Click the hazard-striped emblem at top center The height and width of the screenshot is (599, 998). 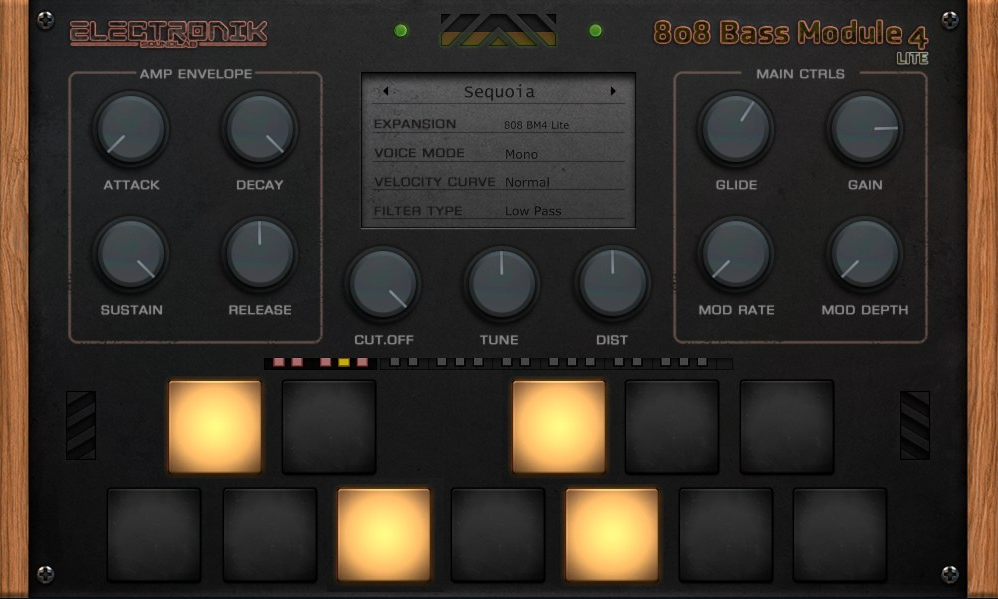point(497,29)
